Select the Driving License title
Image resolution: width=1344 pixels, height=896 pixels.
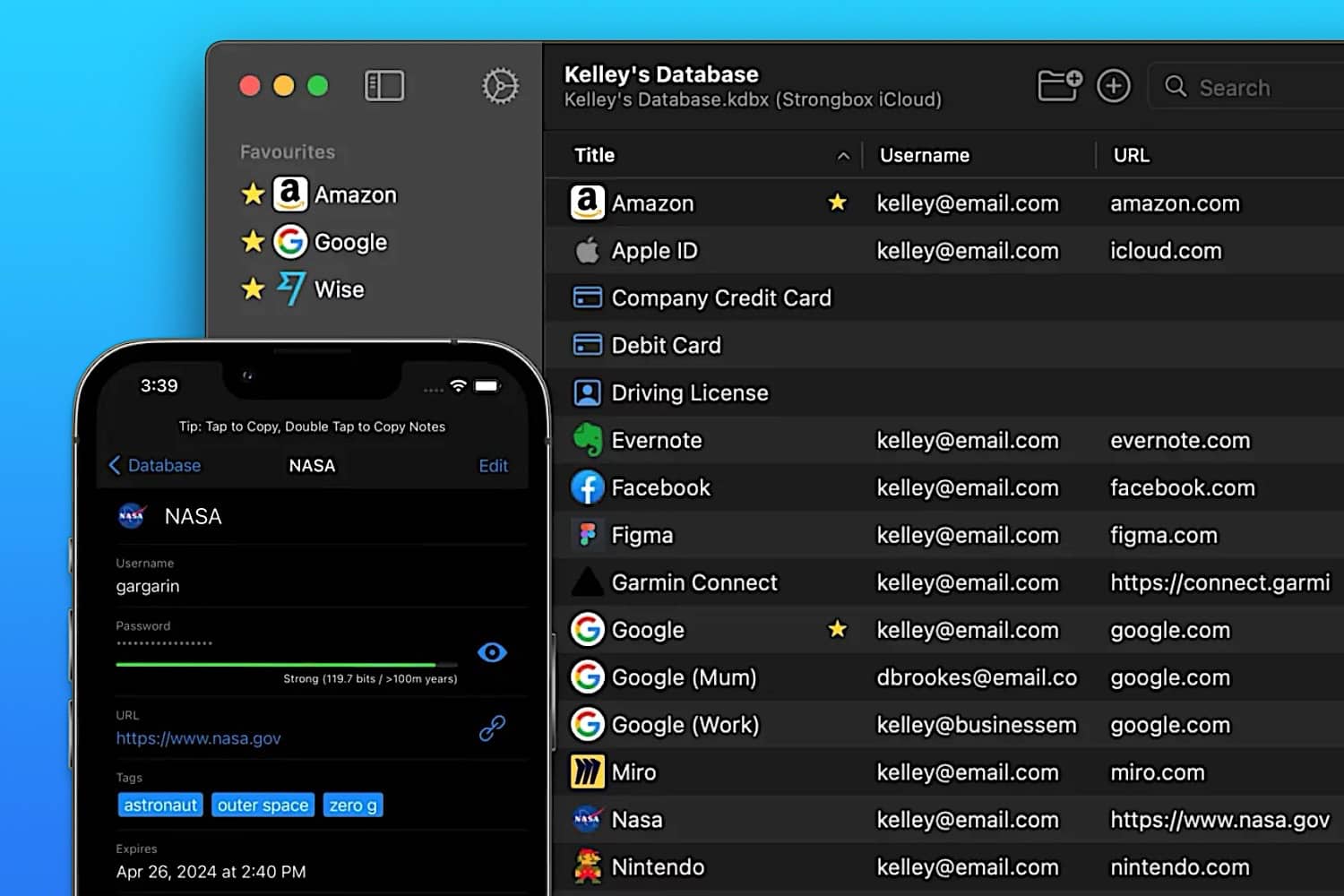click(690, 392)
